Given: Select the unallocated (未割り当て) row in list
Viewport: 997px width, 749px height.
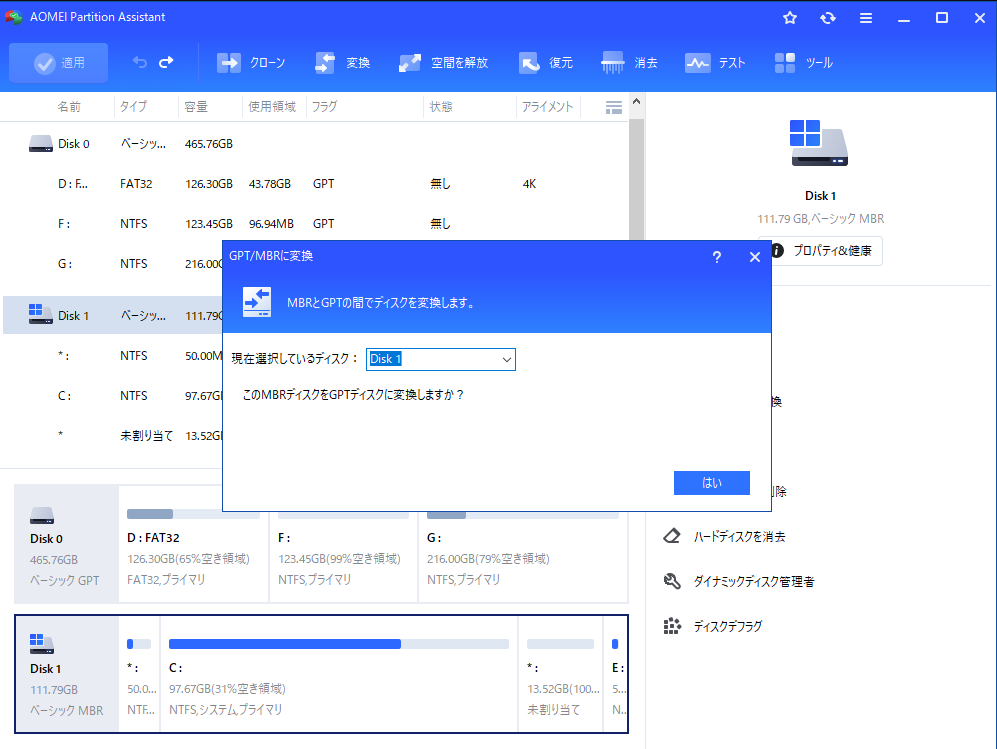Looking at the screenshot, I should click(113, 436).
